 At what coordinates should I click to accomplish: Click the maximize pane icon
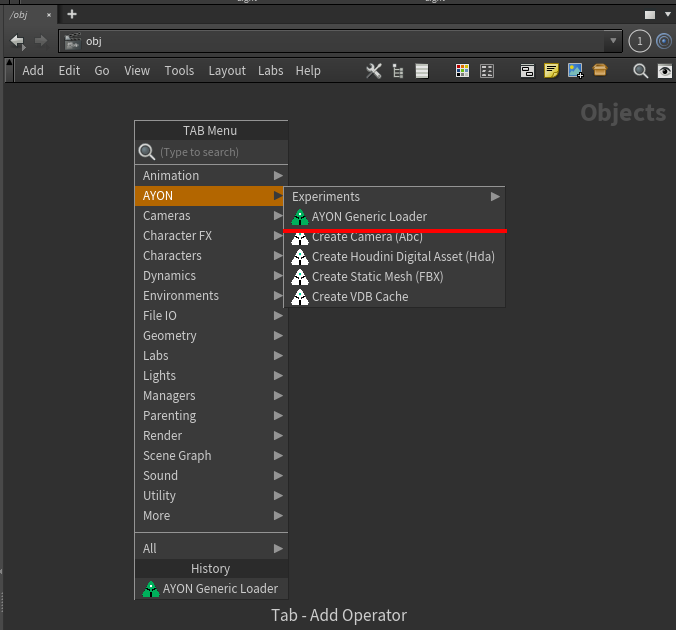click(x=650, y=15)
